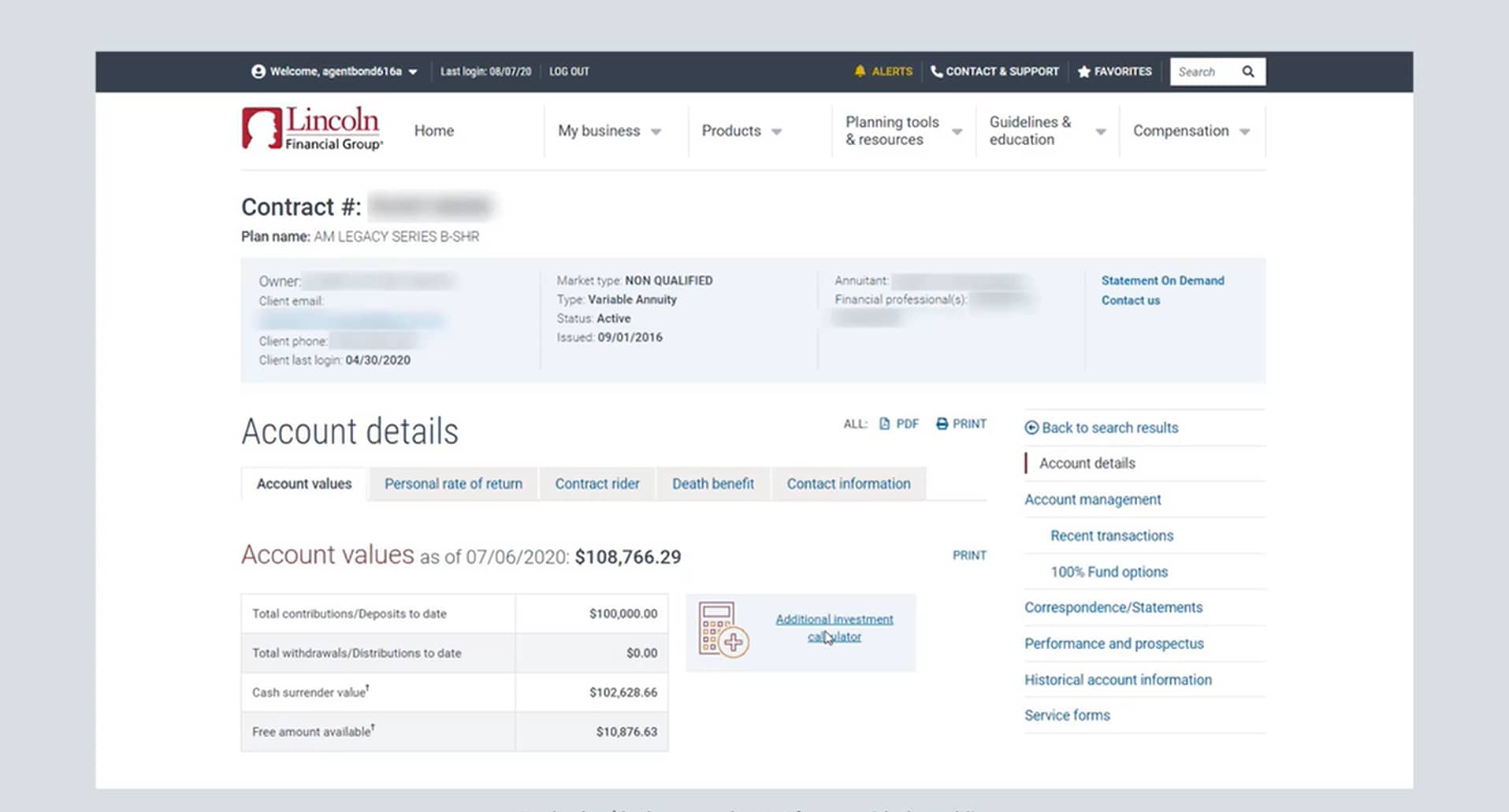1509x812 pixels.
Task: Select the Account values tab
Action: [304, 484]
